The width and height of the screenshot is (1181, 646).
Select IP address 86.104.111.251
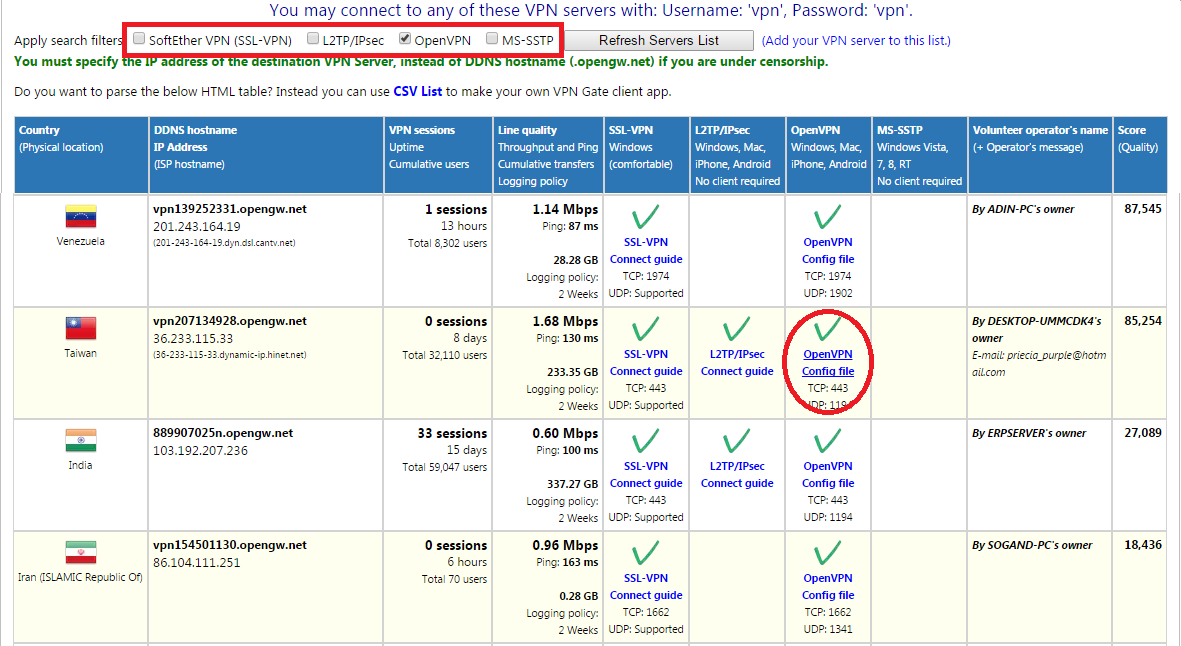click(197, 562)
